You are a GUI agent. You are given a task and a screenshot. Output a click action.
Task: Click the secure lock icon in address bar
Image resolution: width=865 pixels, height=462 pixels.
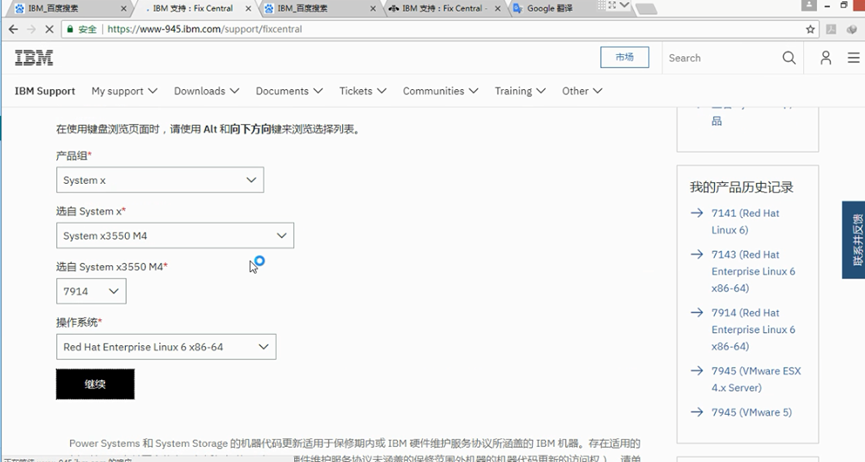pyautogui.click(x=70, y=29)
